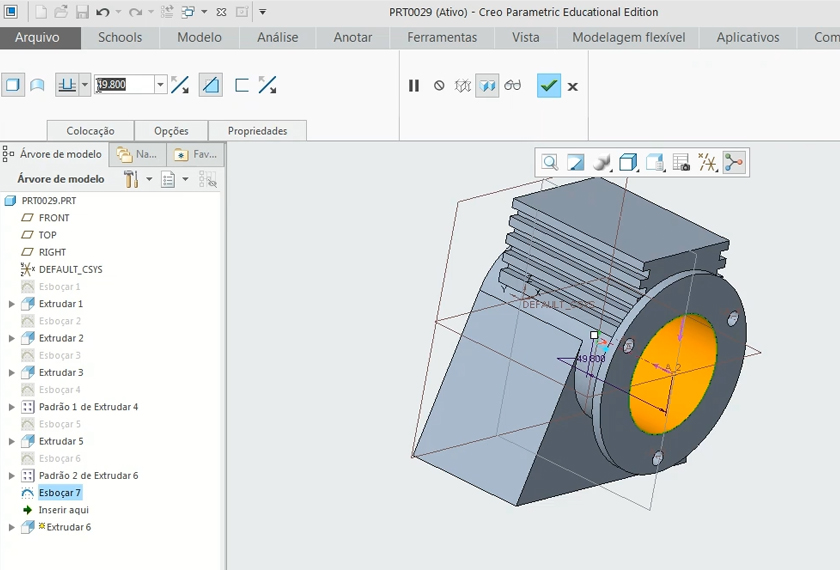Accept the extrude with the green checkmark
The width and height of the screenshot is (840, 570).
coord(548,86)
